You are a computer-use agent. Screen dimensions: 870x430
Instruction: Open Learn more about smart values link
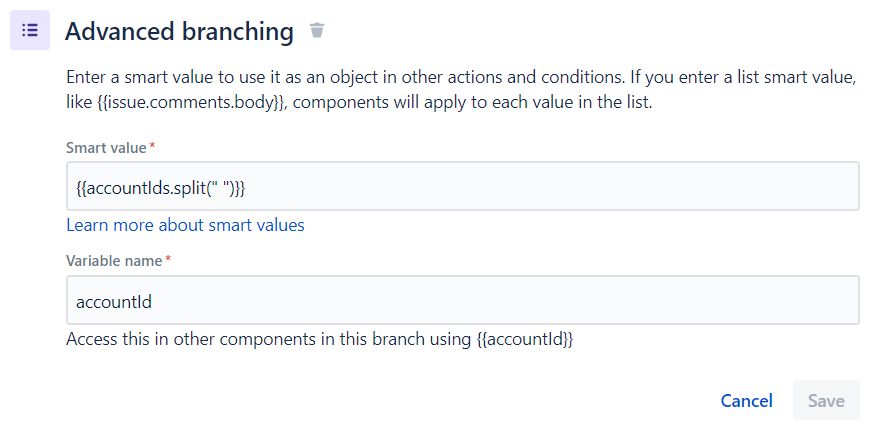click(185, 225)
